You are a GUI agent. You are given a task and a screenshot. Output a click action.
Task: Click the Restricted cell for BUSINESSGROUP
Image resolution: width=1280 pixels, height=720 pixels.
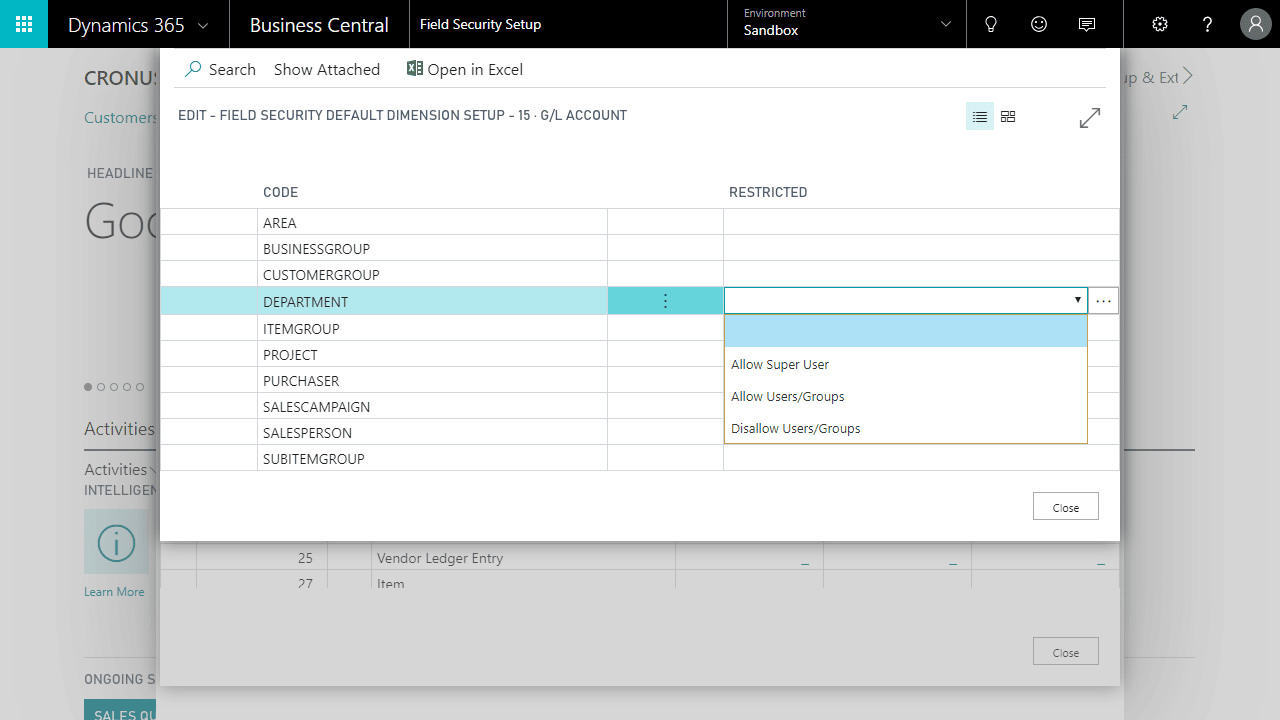point(921,248)
